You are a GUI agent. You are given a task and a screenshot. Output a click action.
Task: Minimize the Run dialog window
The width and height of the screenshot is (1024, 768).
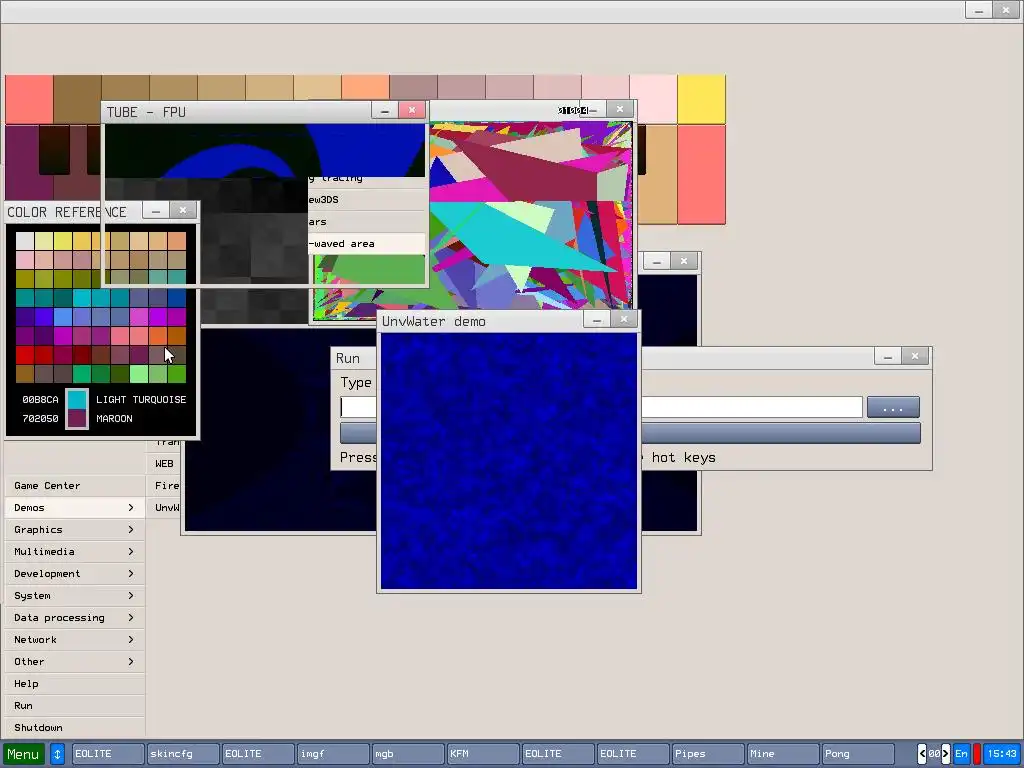point(888,356)
